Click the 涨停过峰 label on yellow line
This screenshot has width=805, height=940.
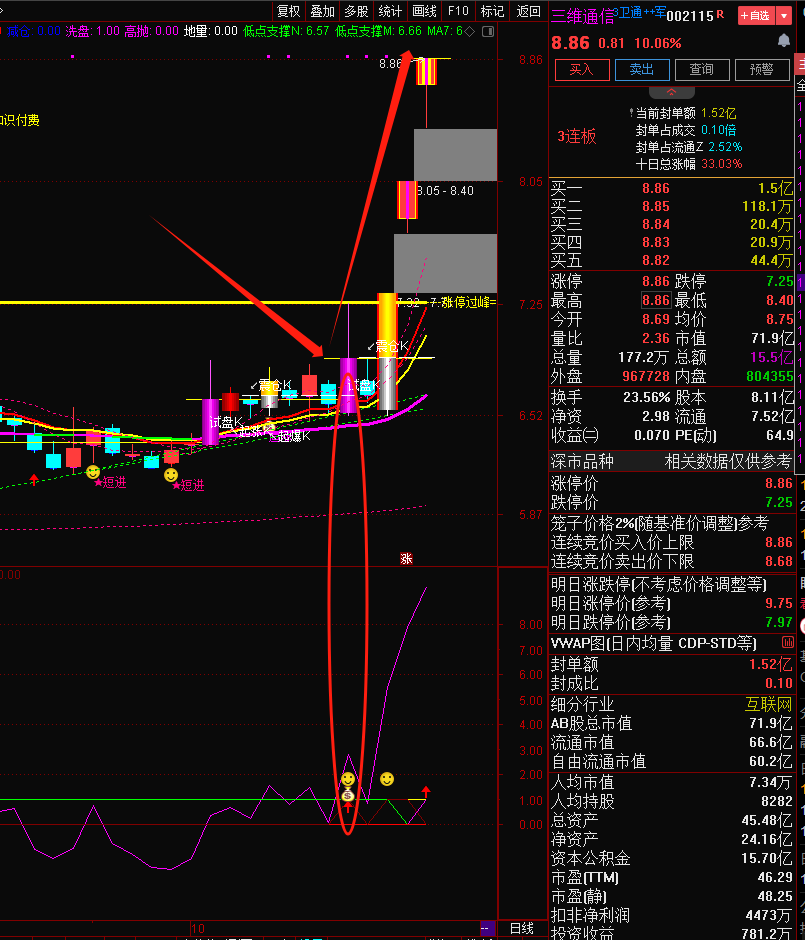[468, 302]
